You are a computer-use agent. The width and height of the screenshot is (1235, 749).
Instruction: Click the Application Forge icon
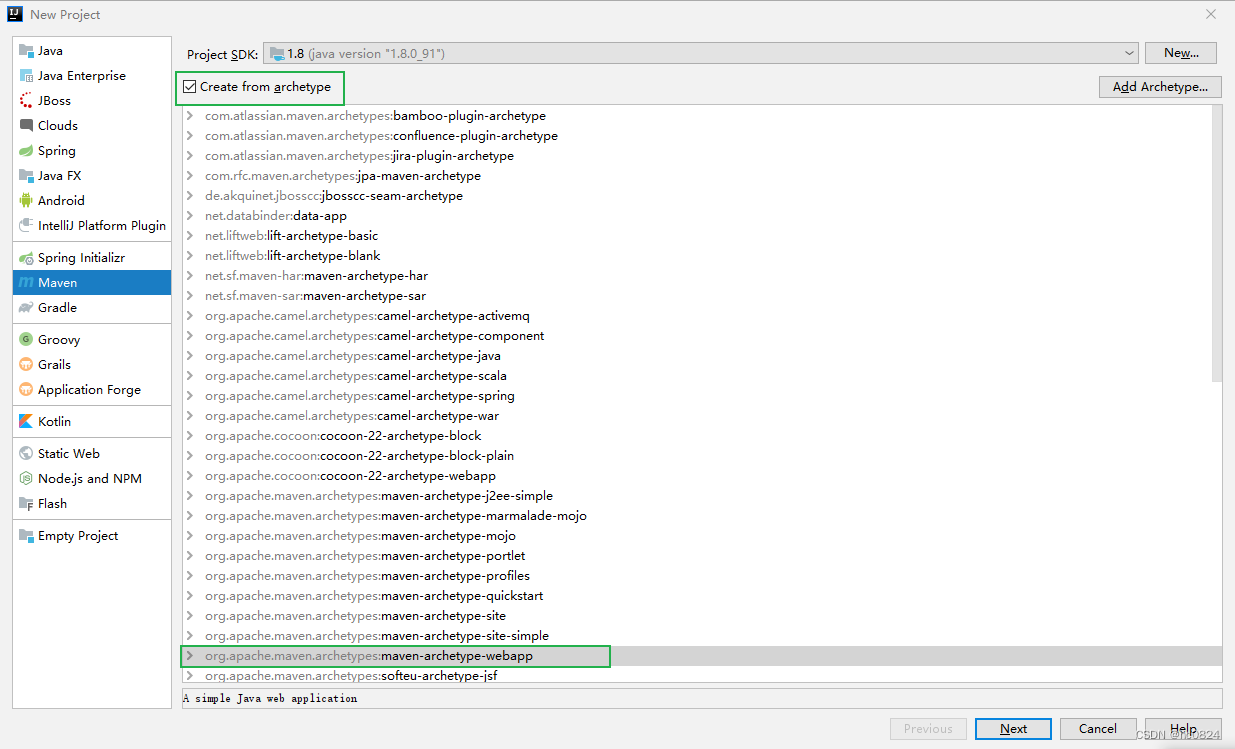click(26, 390)
